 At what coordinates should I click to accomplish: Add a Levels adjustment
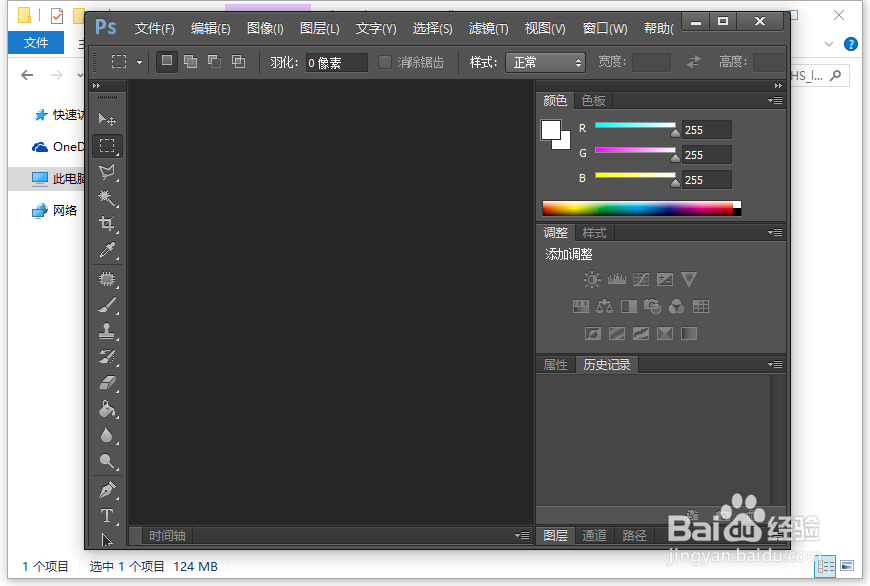[x=616, y=279]
